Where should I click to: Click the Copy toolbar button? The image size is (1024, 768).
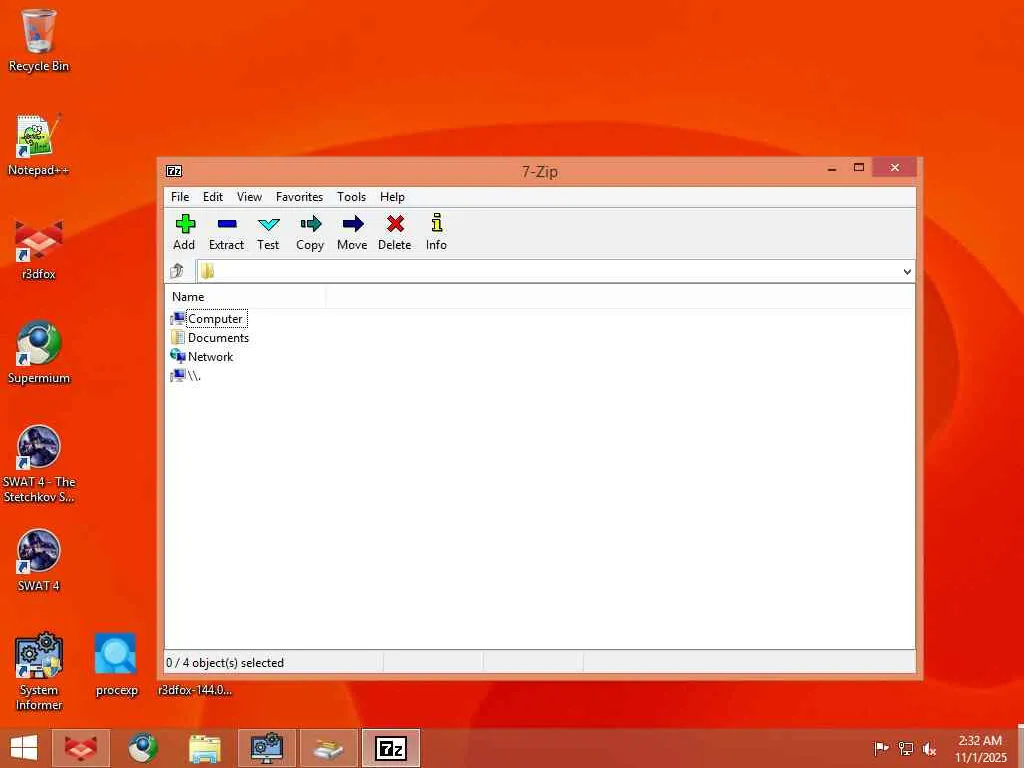click(x=310, y=232)
